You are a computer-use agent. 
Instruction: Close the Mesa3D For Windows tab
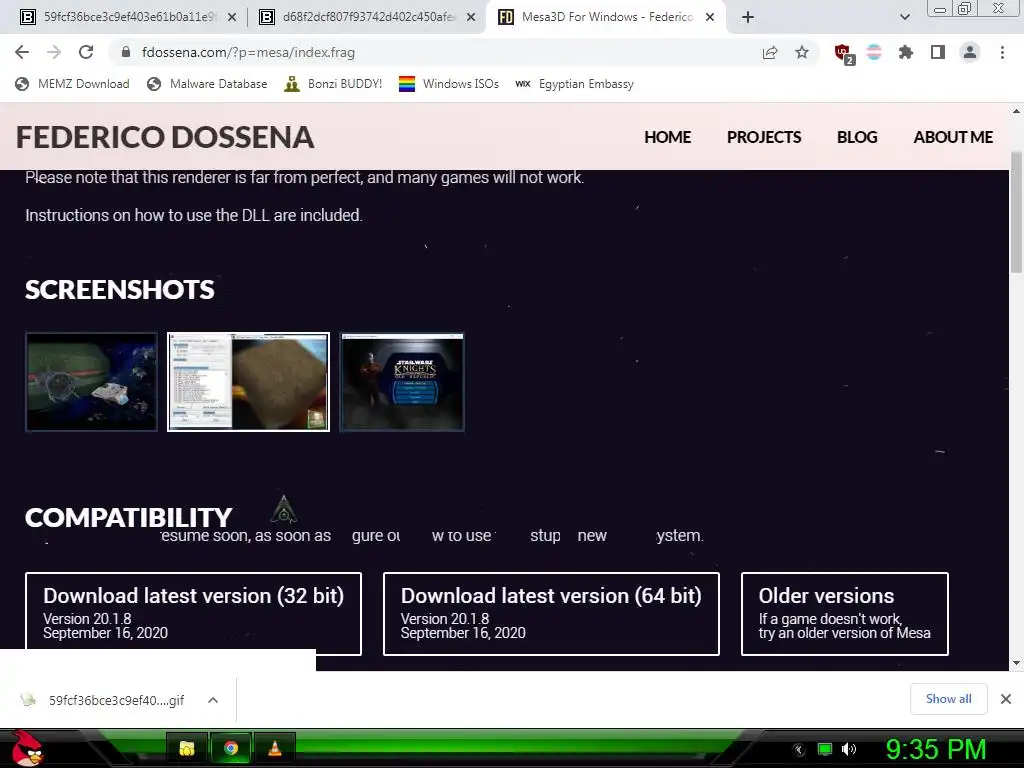[x=710, y=17]
